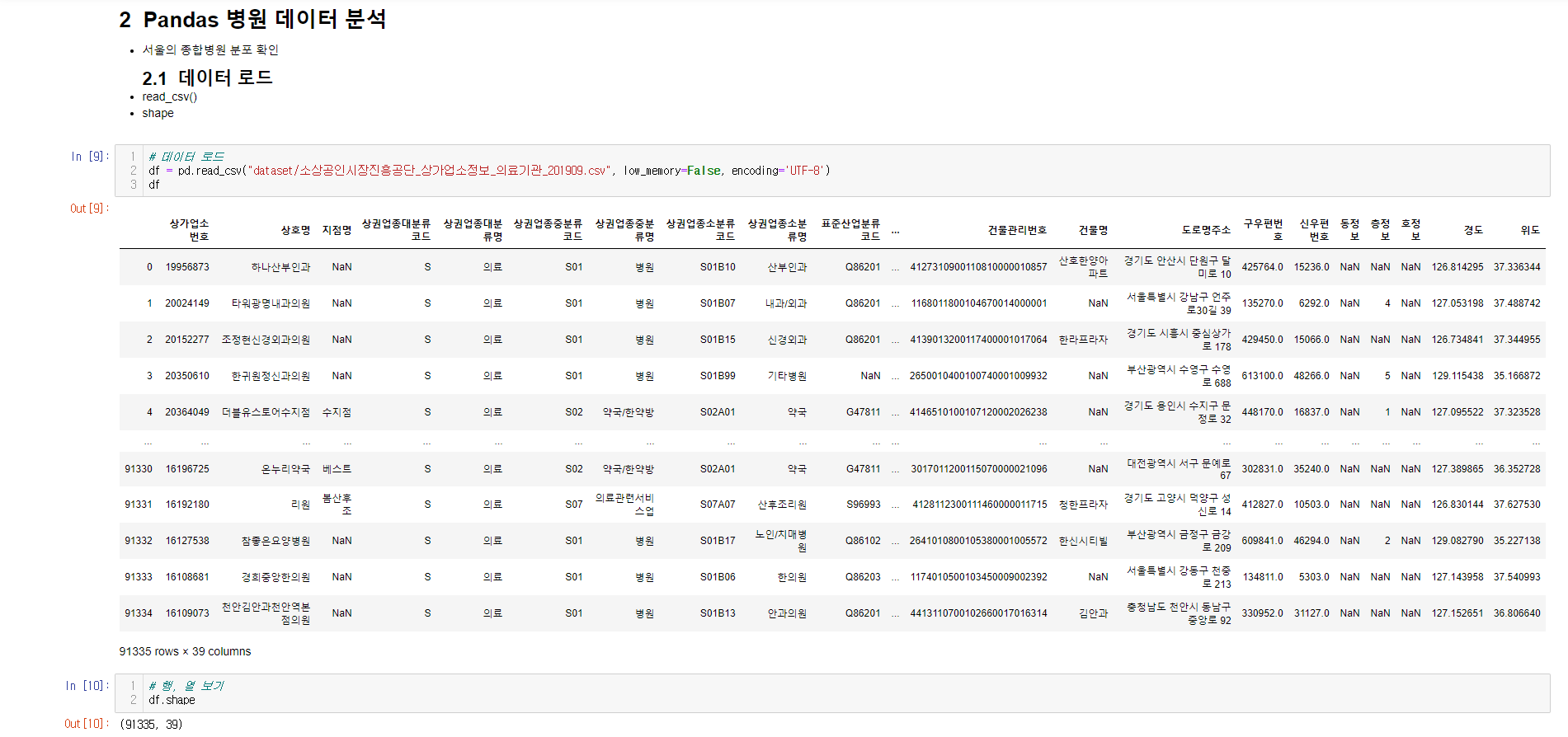
Task: Click the '상호명' column header
Action: click(295, 230)
